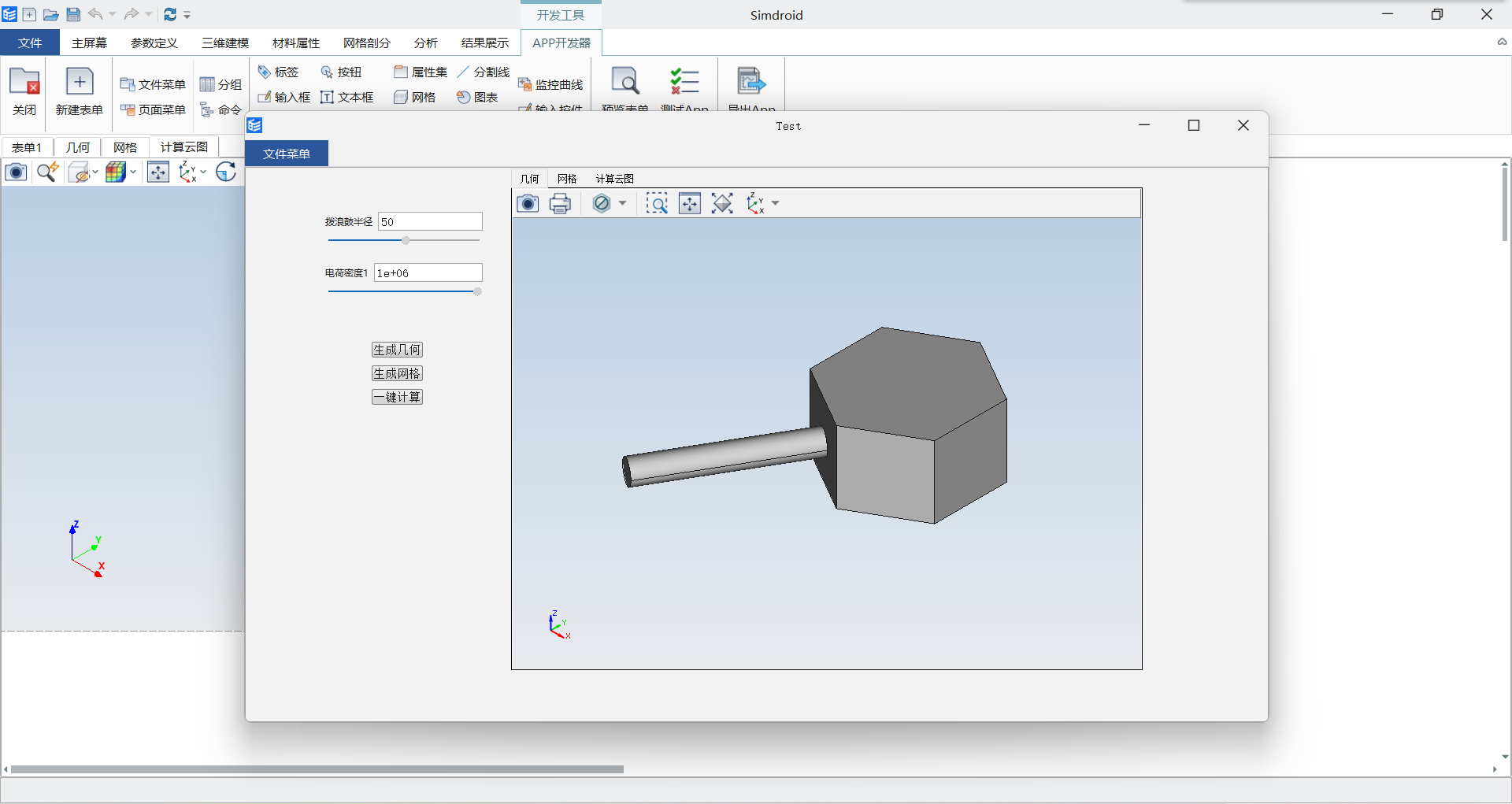Collapse the ribbon with the chevron
Image resolution: width=1512 pixels, height=804 pixels.
tap(1502, 42)
